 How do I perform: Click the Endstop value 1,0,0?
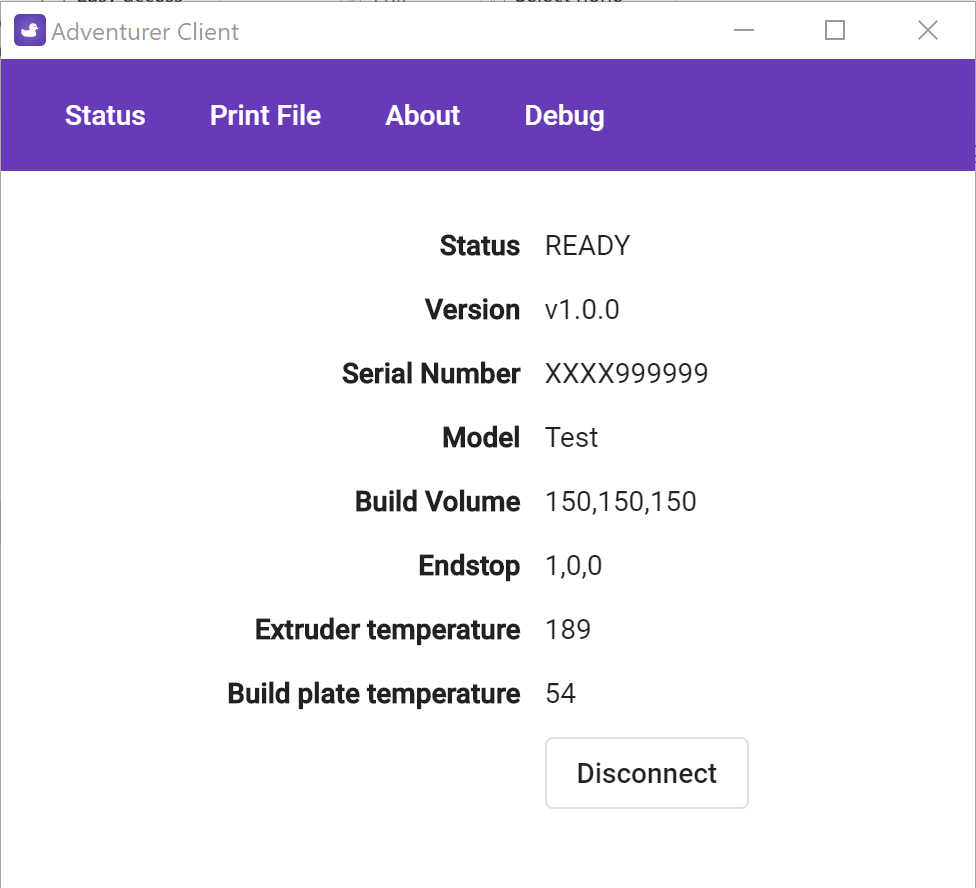573,566
